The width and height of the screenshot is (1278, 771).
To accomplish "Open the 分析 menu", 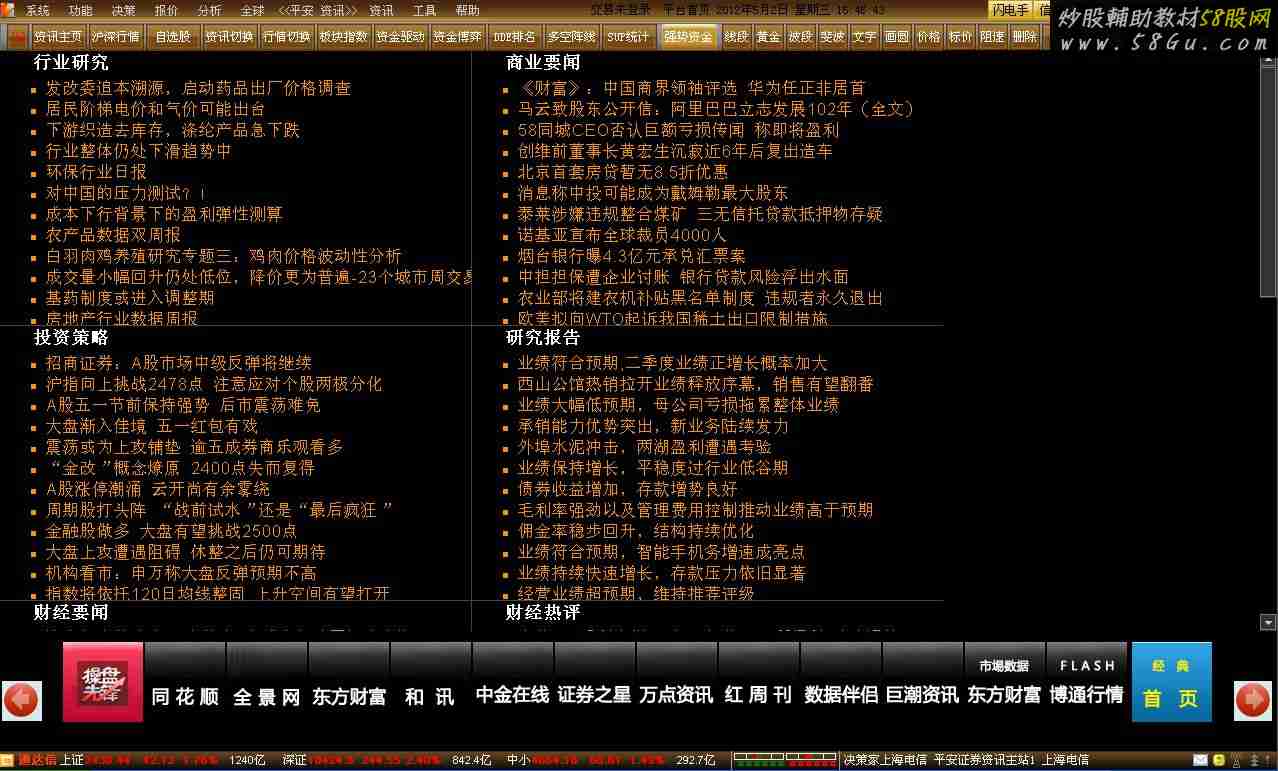I will (209, 10).
